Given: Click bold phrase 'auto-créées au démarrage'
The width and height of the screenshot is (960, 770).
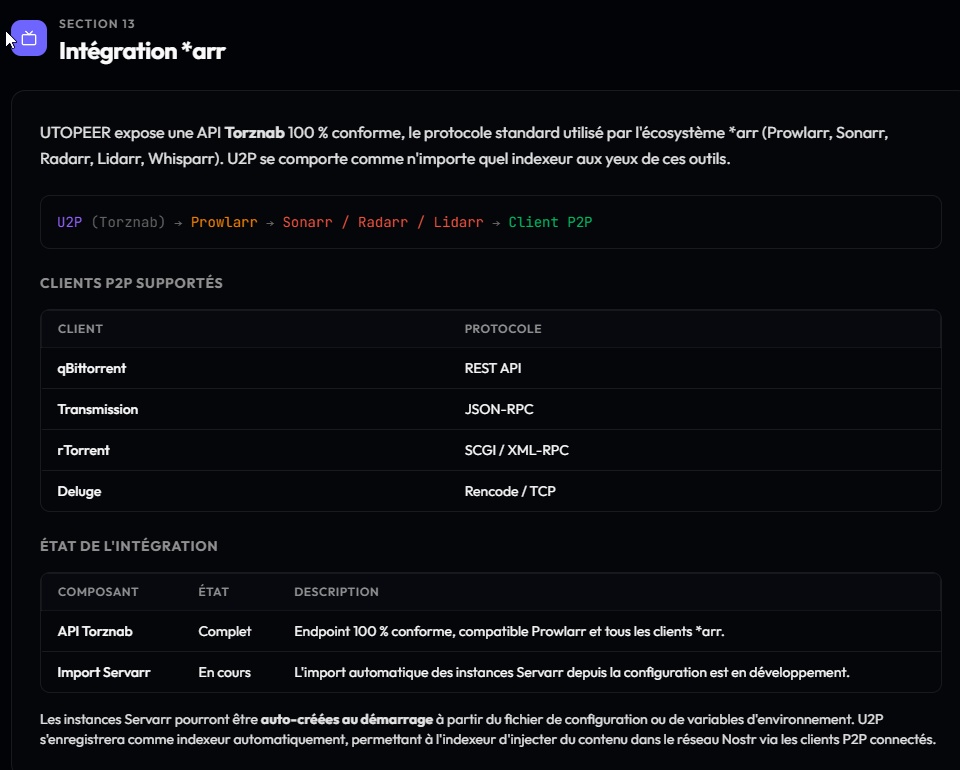Looking at the screenshot, I should [347, 719].
